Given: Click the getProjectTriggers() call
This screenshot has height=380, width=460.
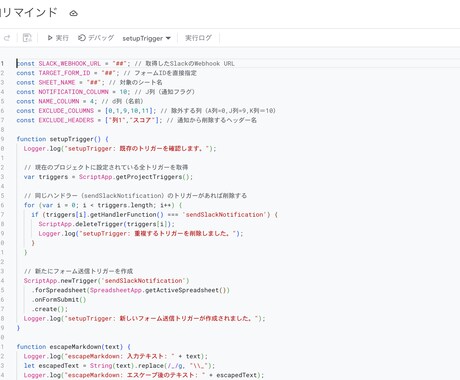Looking at the screenshot, I should tap(154, 177).
